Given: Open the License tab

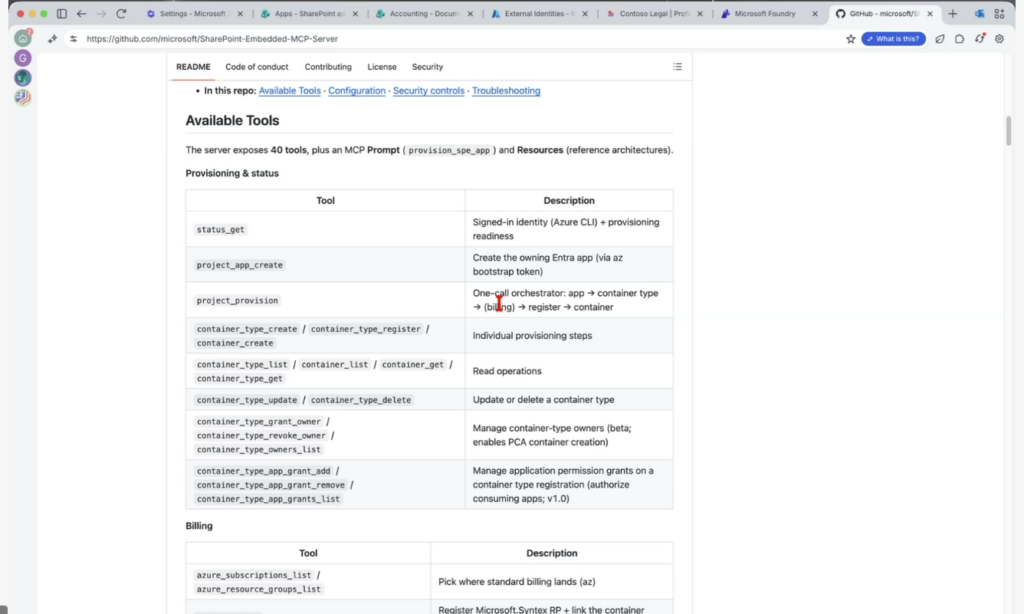Looking at the screenshot, I should [381, 67].
